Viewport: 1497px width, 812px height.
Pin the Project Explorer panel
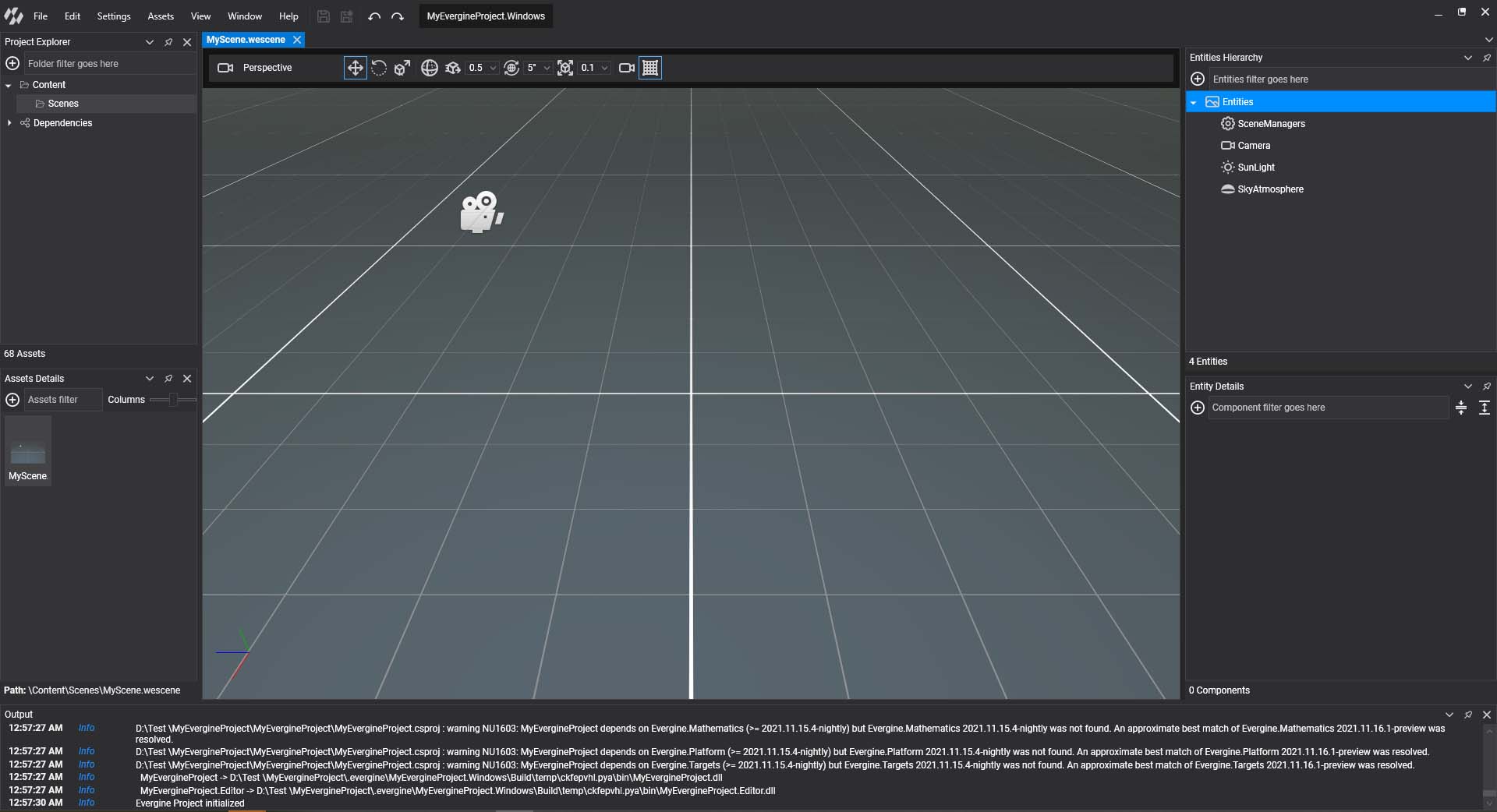168,42
